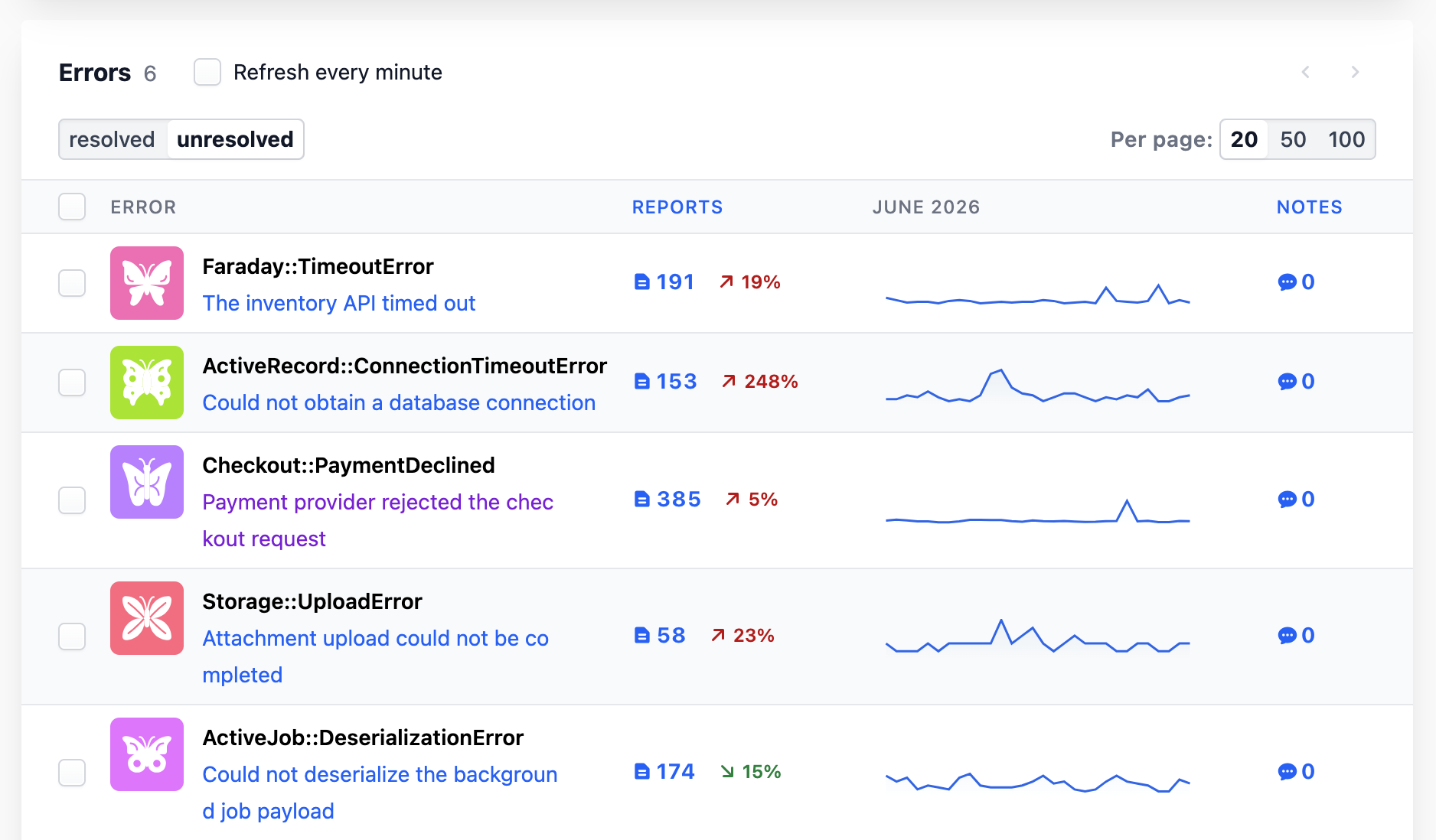
Task: Open the Storage::UploadError error title
Action: tap(312, 601)
